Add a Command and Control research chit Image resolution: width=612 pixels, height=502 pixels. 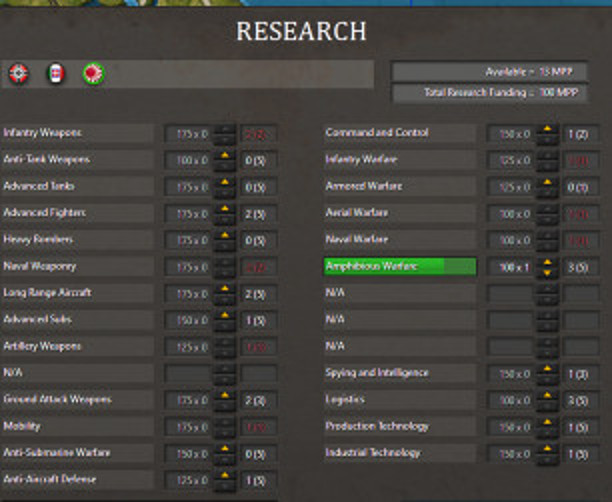(x=547, y=129)
